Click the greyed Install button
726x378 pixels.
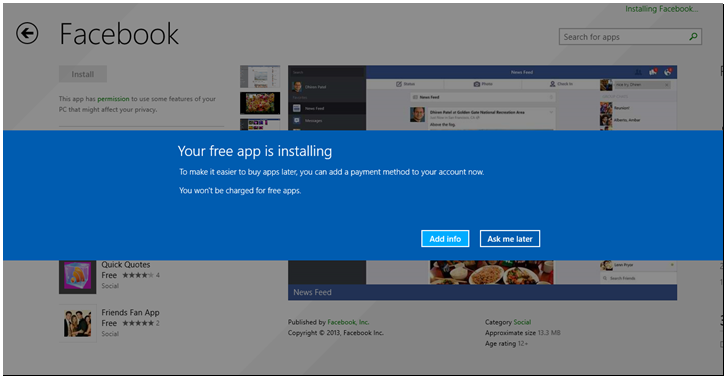[82, 74]
